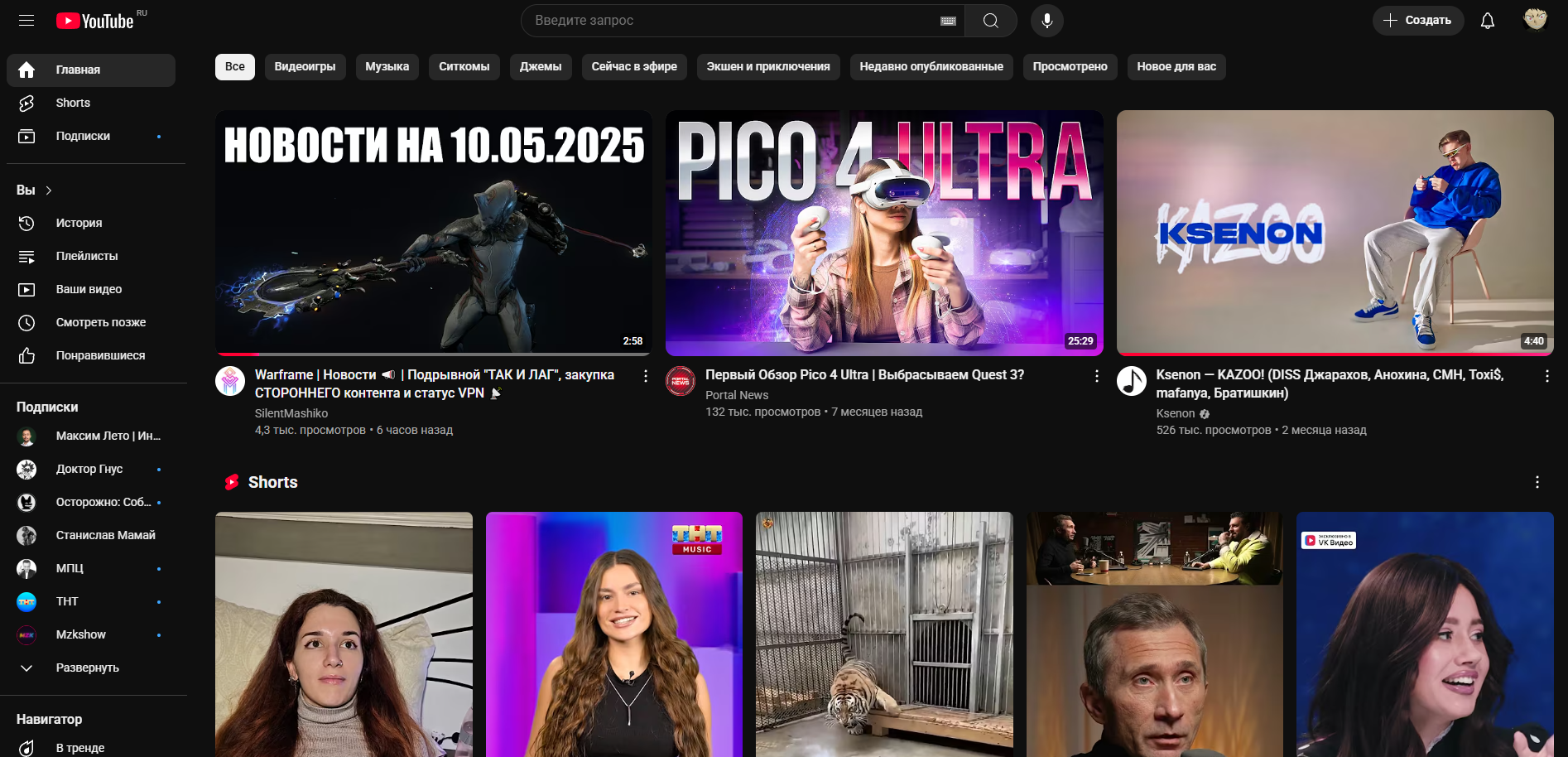Viewport: 1568px width, 757px height.
Task: Open more options for Warframe video
Action: tap(646, 376)
